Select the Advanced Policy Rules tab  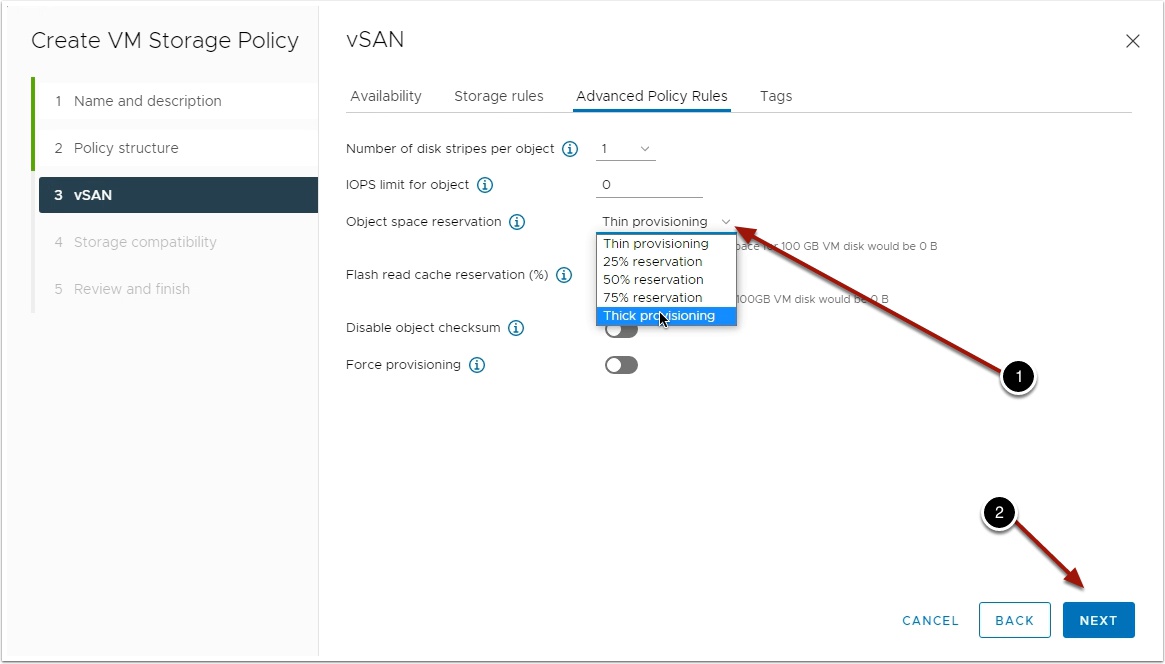pos(652,97)
